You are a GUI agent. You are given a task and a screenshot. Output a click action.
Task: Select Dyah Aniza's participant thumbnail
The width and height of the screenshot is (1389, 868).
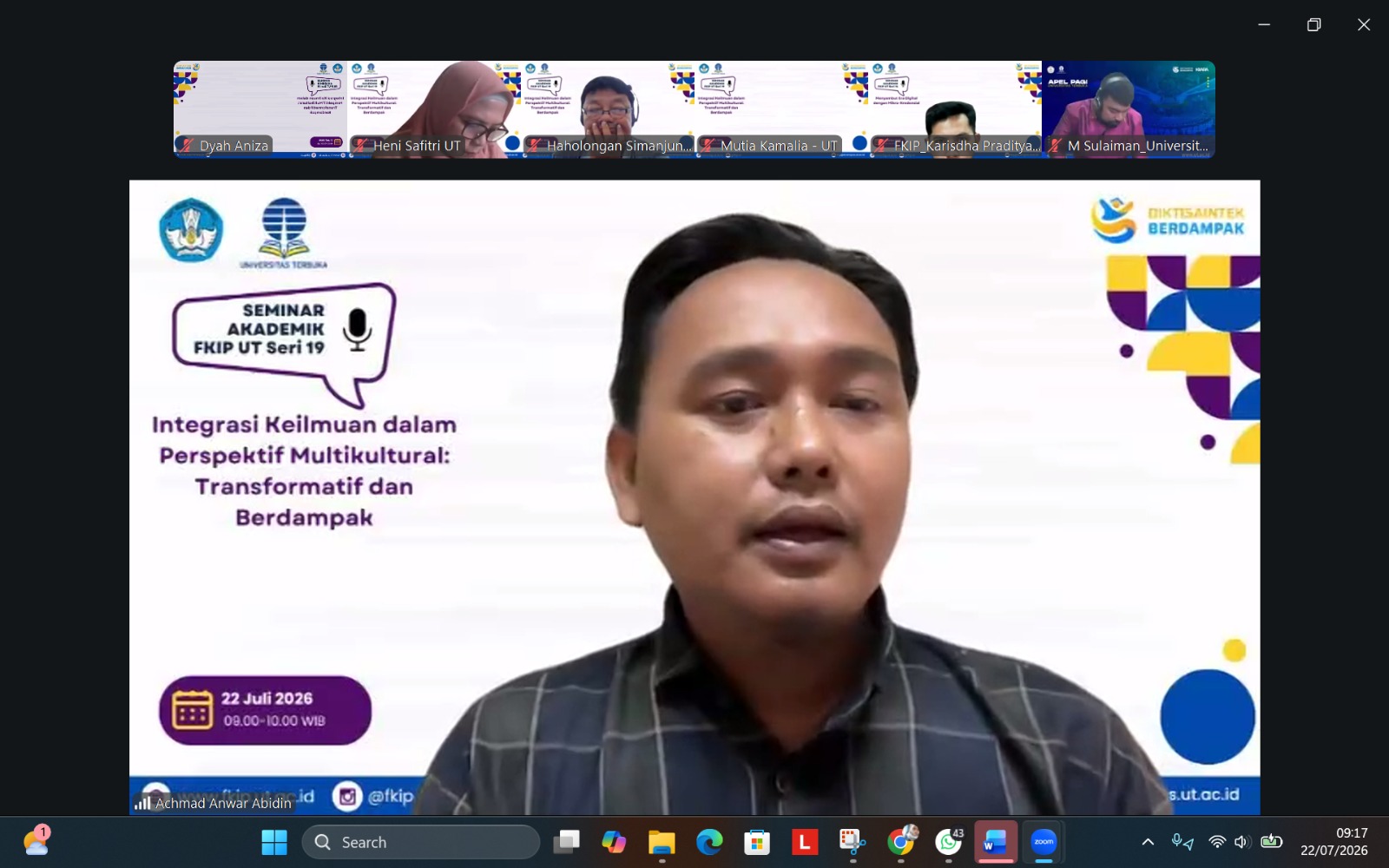[x=260, y=109]
